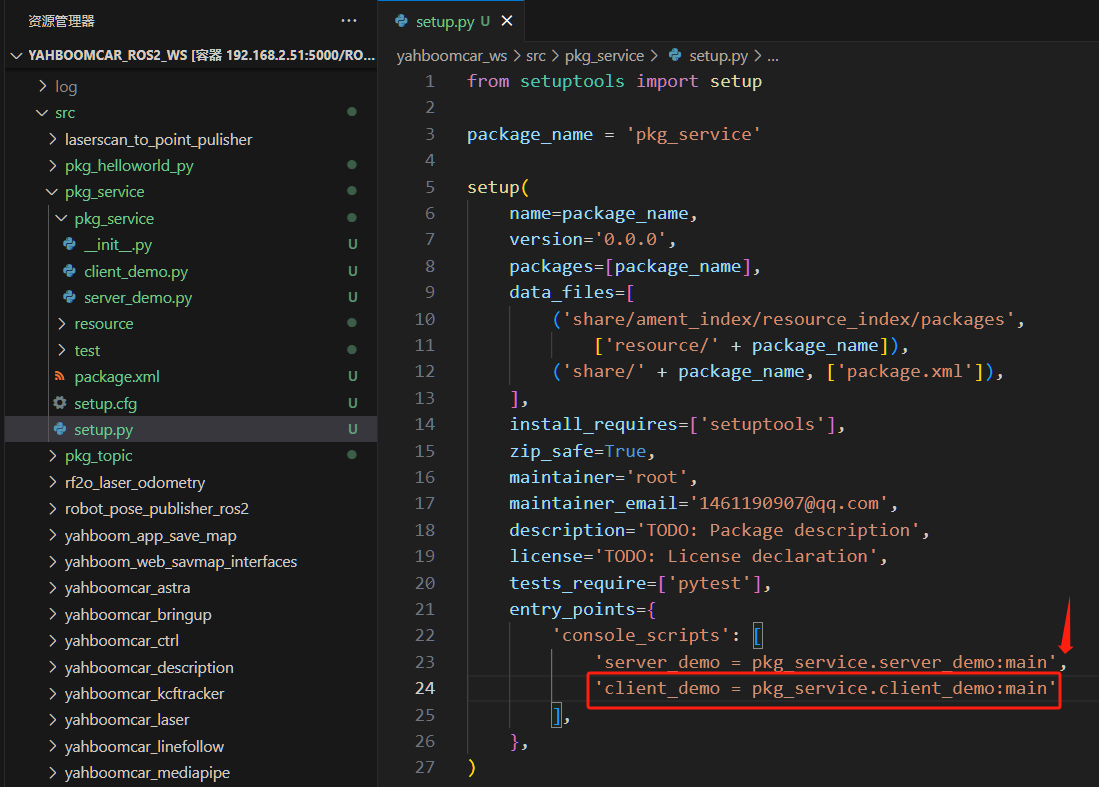Expand the rf2o_laser_odometry folder
This screenshot has height=787, width=1099.
(53, 482)
